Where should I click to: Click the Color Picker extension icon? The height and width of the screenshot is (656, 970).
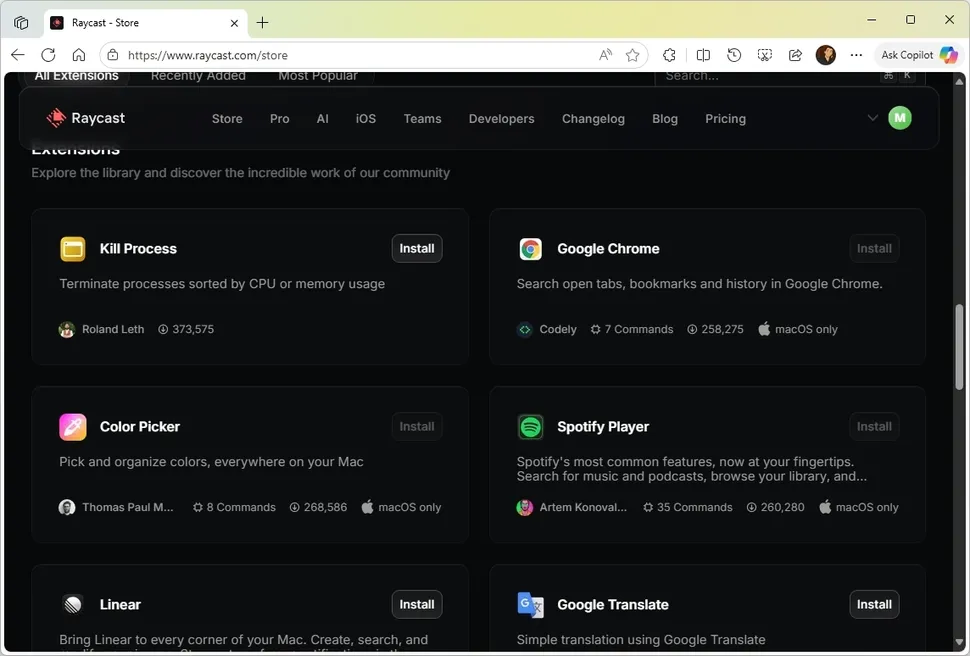coord(72,426)
